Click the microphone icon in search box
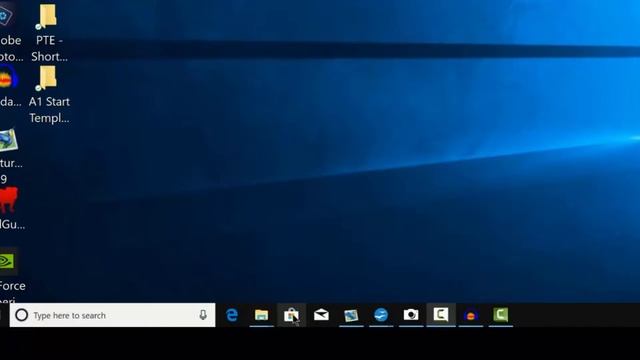Screen dimensions: 640x360 pyautogui.click(x=203, y=315)
